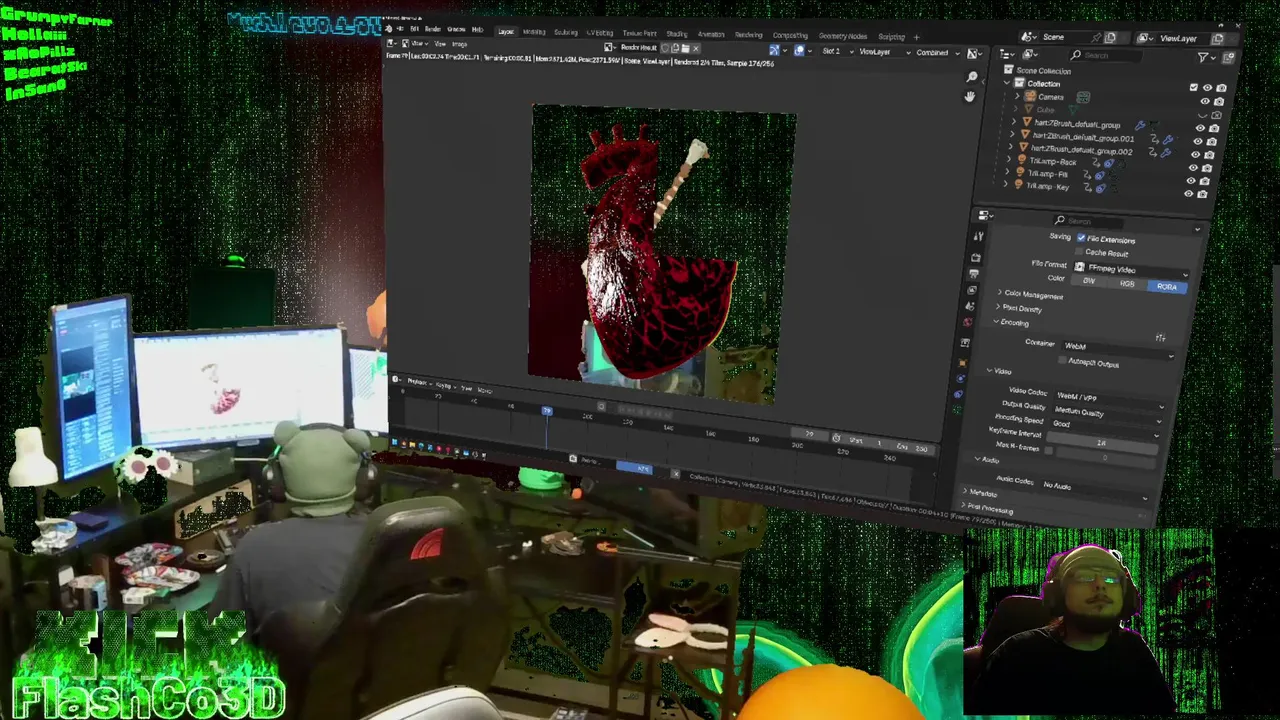Open the World properties tab
Image resolution: width=1280 pixels, height=720 pixels.
968,321
